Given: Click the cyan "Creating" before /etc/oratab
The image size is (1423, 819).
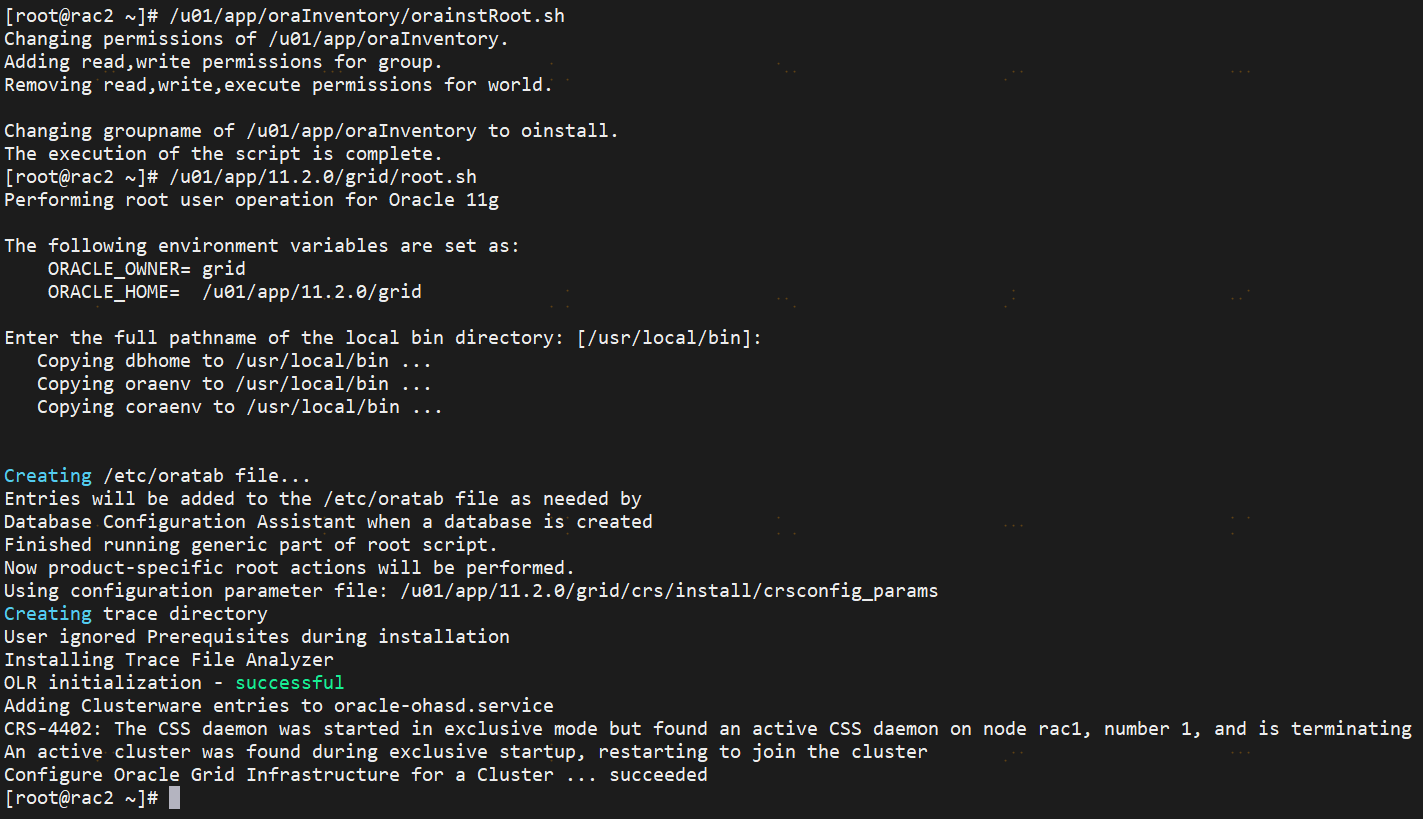Looking at the screenshot, I should click(48, 476).
